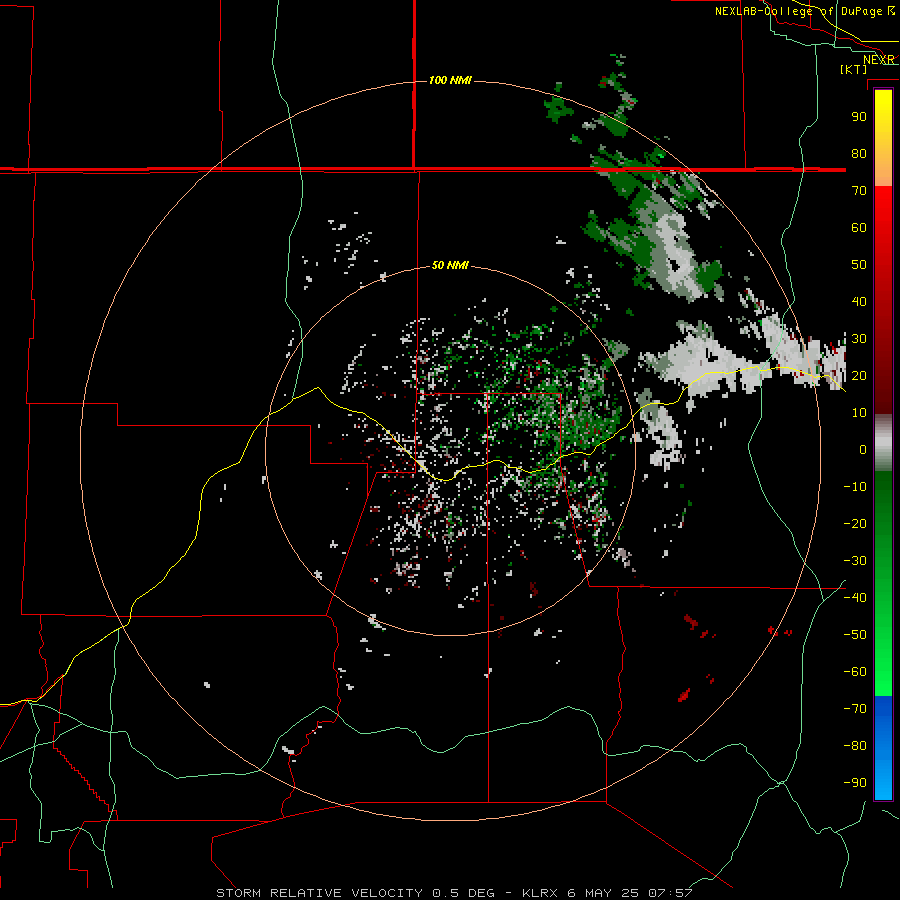Image resolution: width=900 pixels, height=900 pixels.
Task: Click the 90 value on the velocity scale
Action: [x=859, y=117]
